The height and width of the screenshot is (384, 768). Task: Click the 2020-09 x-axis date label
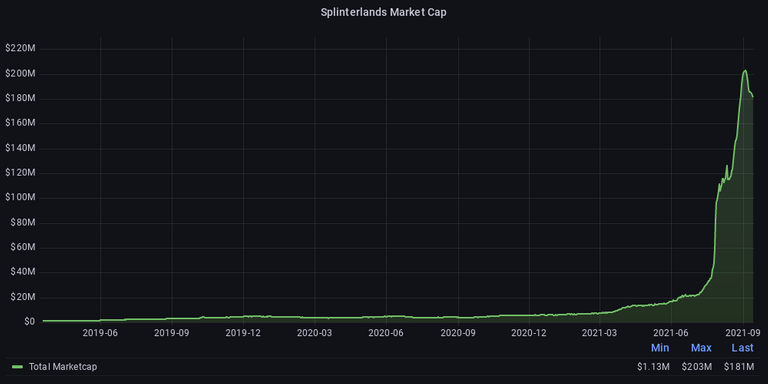(x=458, y=333)
